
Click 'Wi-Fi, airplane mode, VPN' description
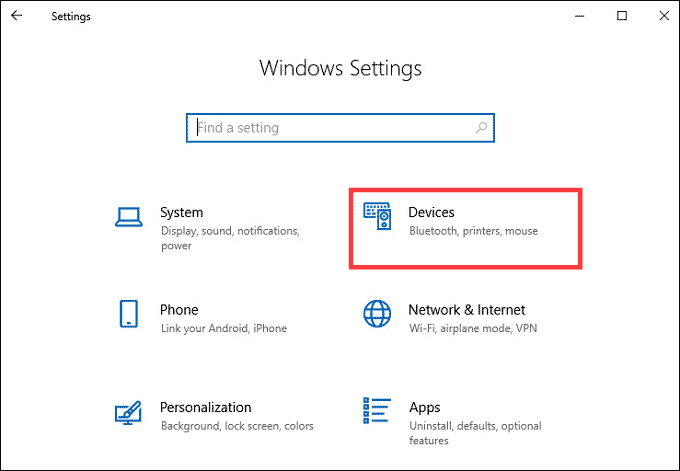[473, 328]
